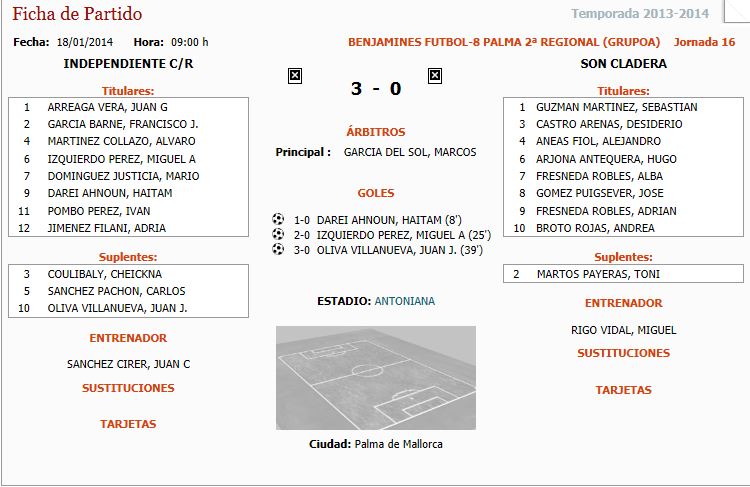This screenshot has height=487, width=750.
Task: Select the Benjamines Futbol-8 Palma competition link
Action: coord(504,42)
